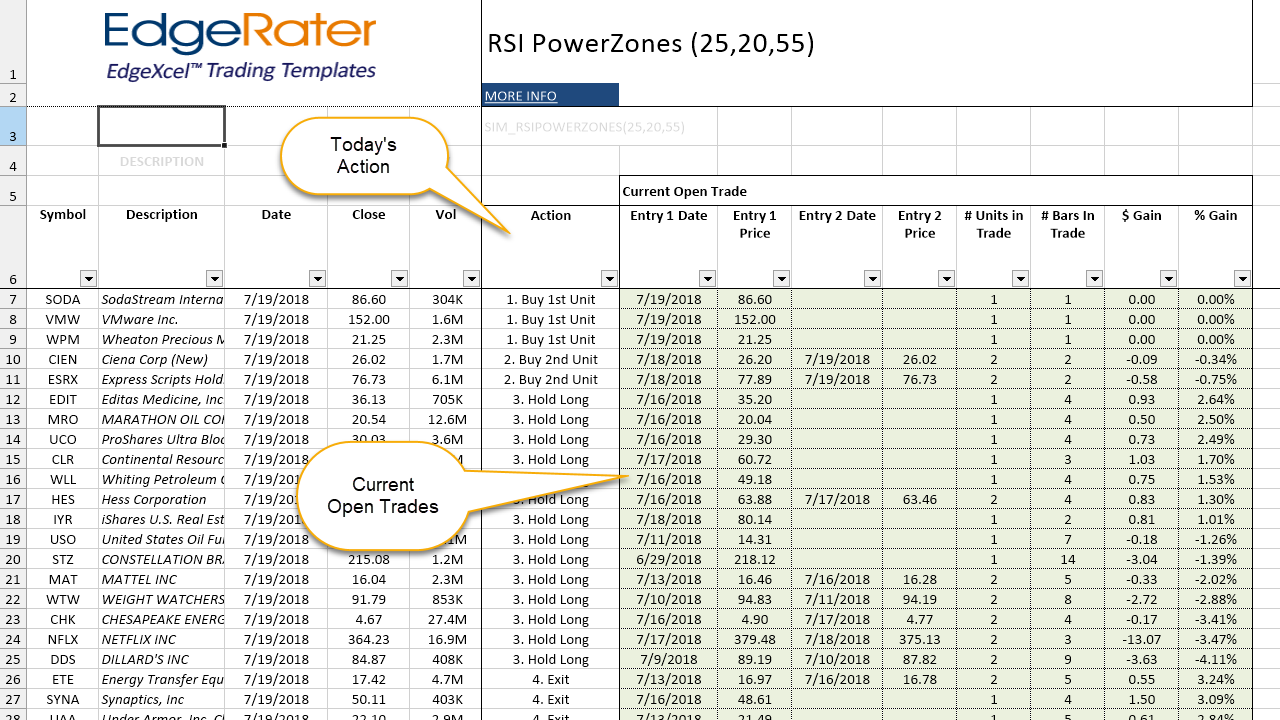Open the Symbol column filter dropdown
The width and height of the screenshot is (1280, 720).
point(88,279)
